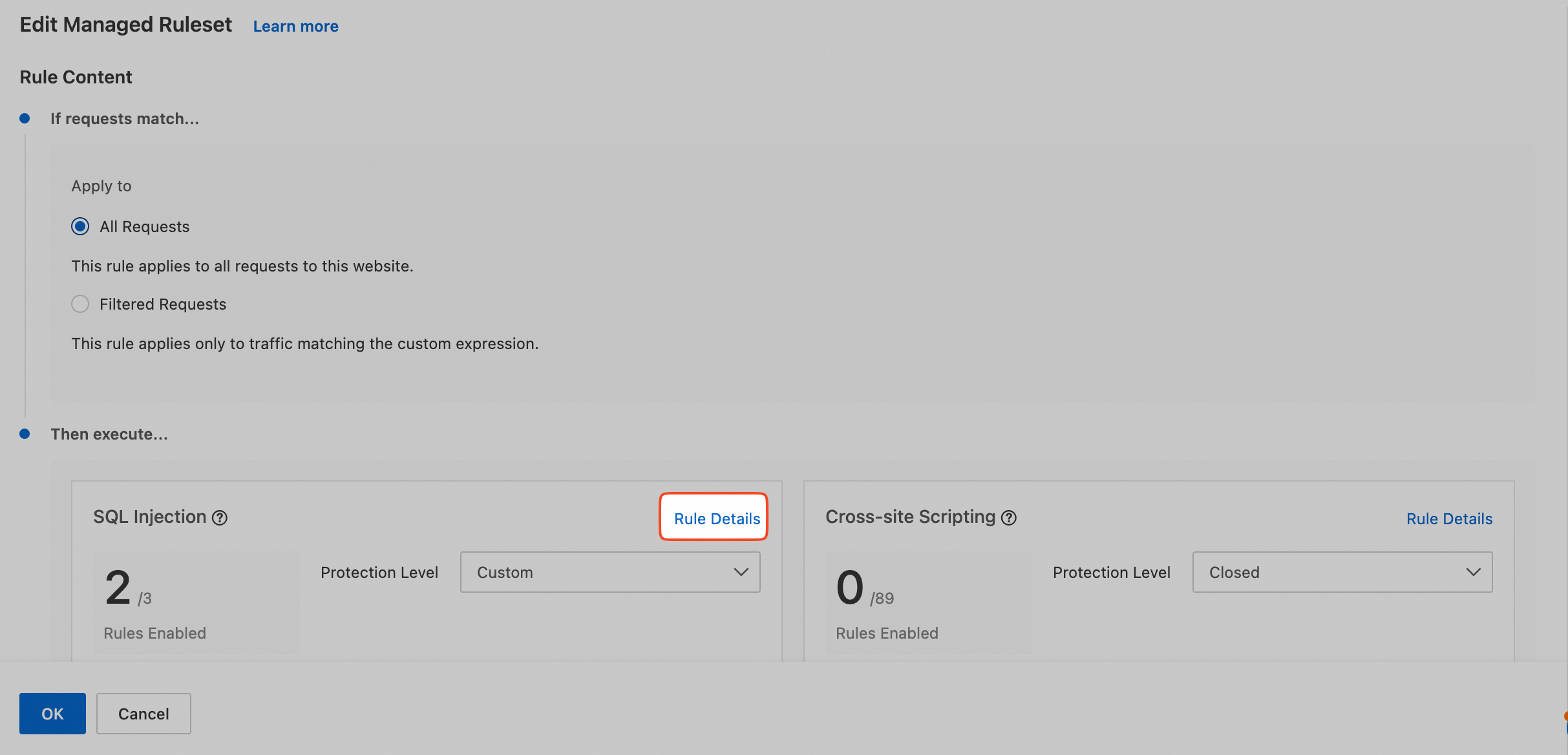
Task: Click the 'Apply to' label
Action: 101,186
